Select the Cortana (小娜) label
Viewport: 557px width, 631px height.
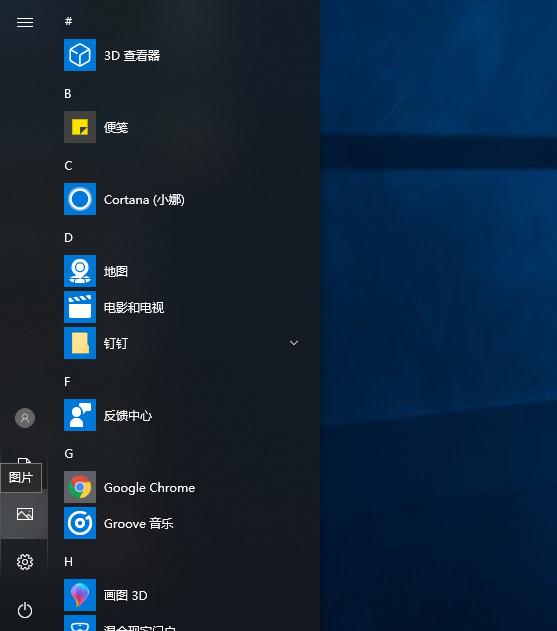(144, 200)
